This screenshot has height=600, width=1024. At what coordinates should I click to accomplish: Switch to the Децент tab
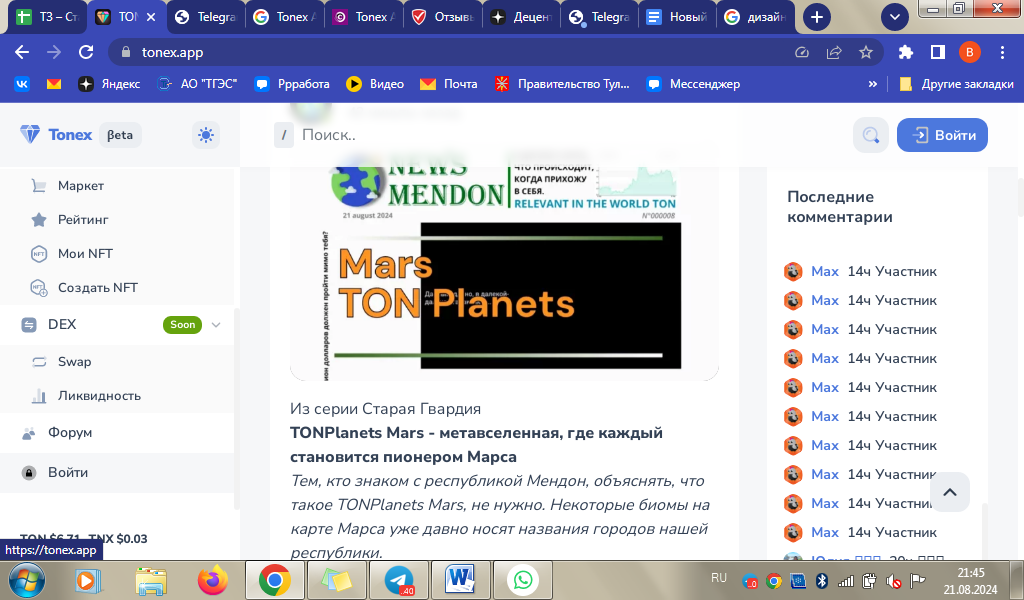click(x=521, y=17)
